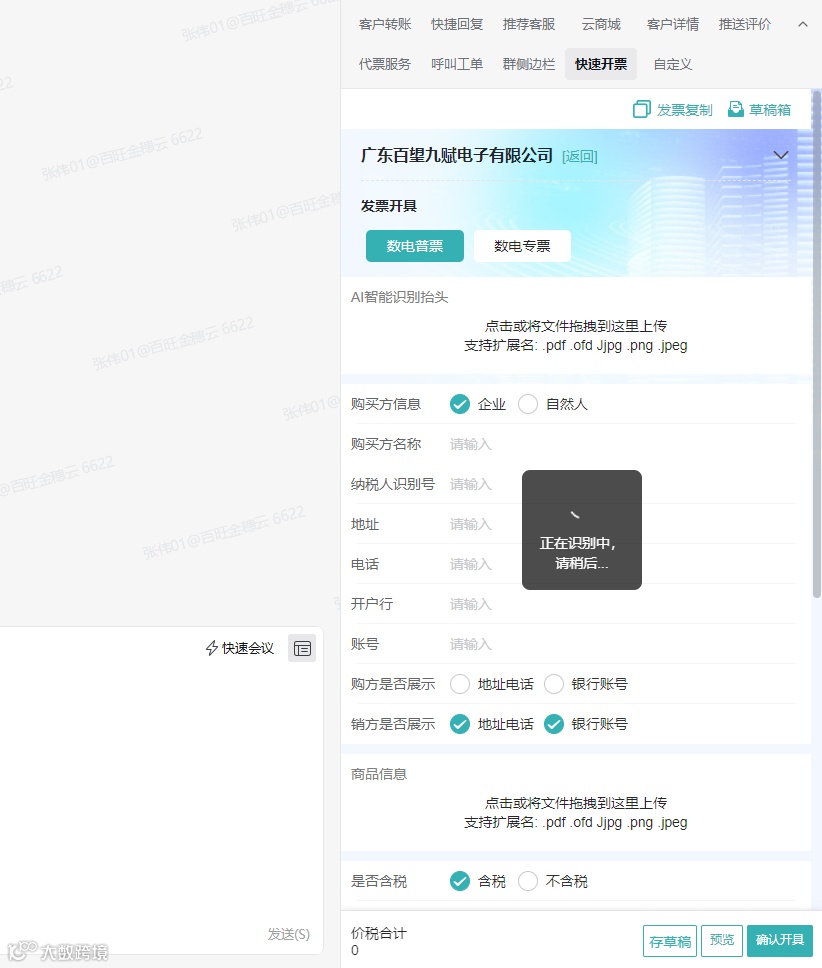Click the 电话 input field
This screenshot has height=968, width=822.
(621, 564)
